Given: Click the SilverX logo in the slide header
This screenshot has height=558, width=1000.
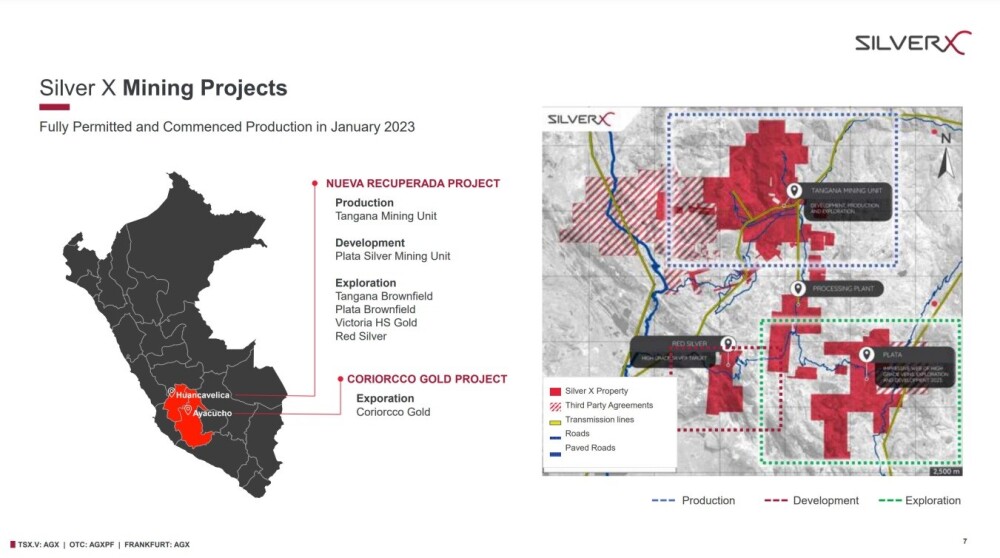Looking at the screenshot, I should click(913, 43).
